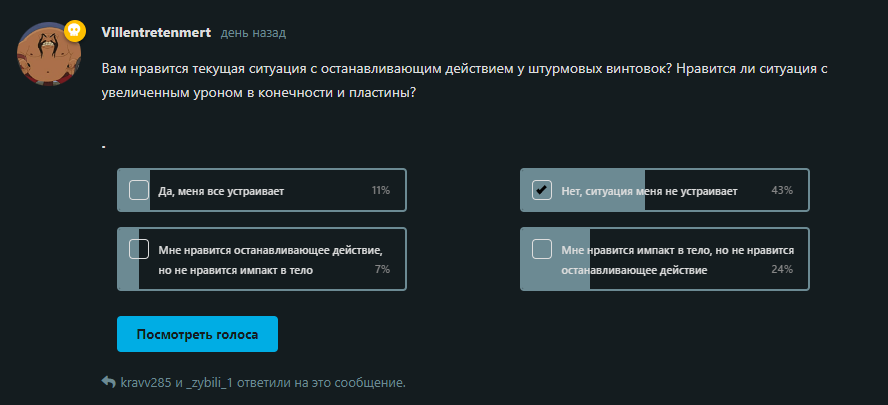Check the 'не нравится импакт в тело' checkbox

(x=139, y=249)
